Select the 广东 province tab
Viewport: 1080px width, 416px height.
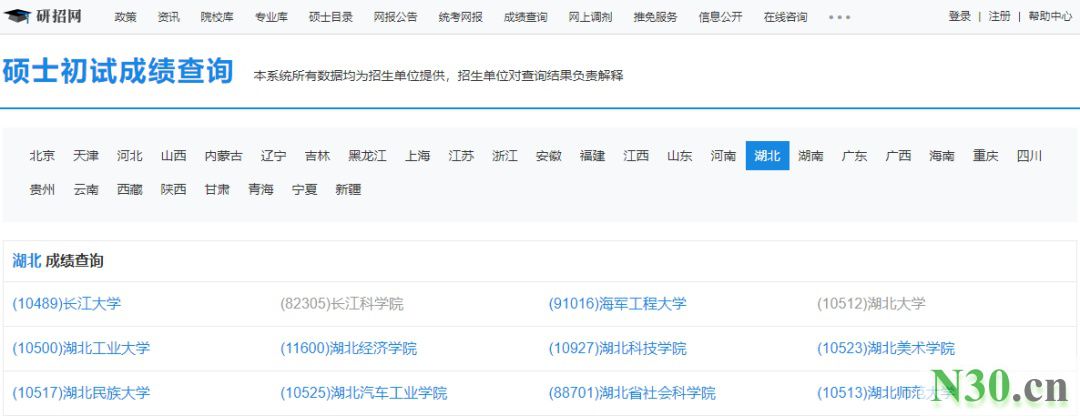coord(855,156)
